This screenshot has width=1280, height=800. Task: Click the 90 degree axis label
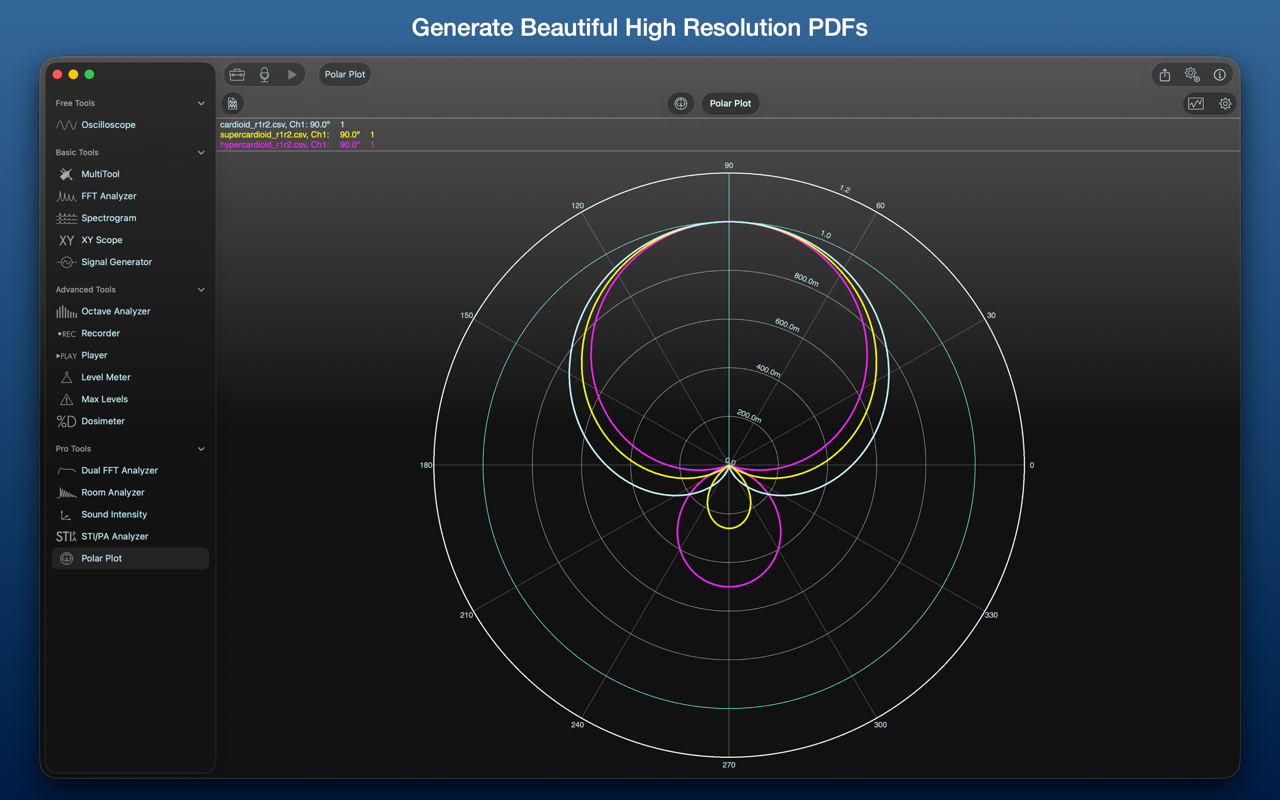pyautogui.click(x=729, y=166)
